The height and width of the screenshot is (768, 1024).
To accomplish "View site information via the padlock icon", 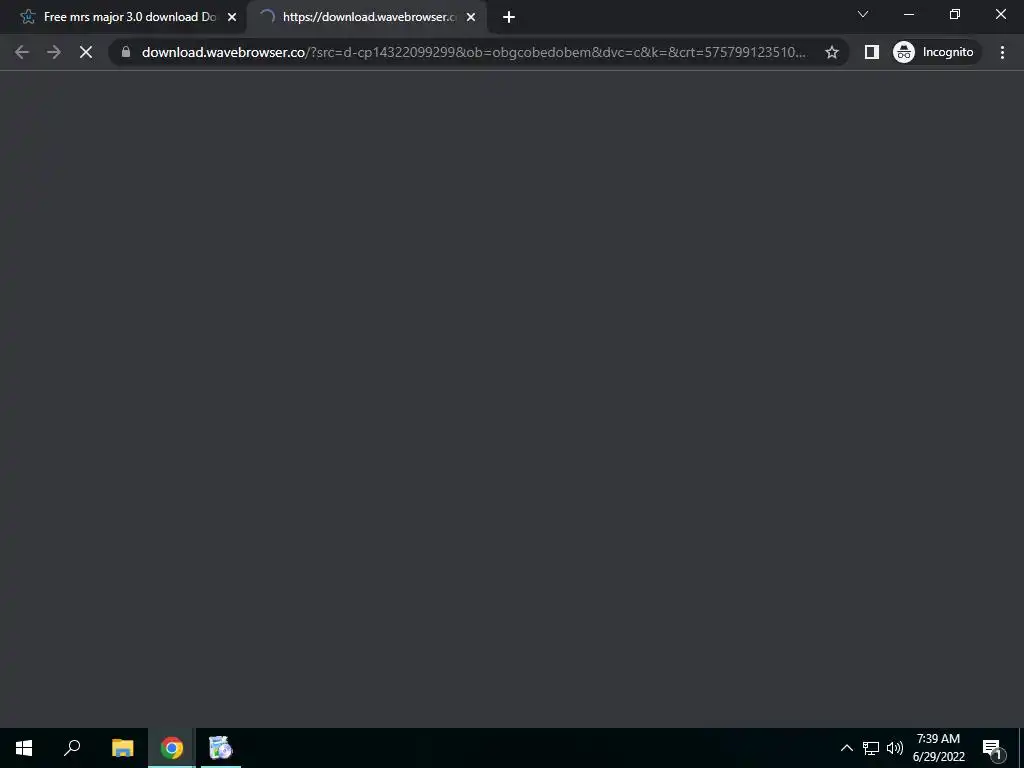I will tap(126, 52).
